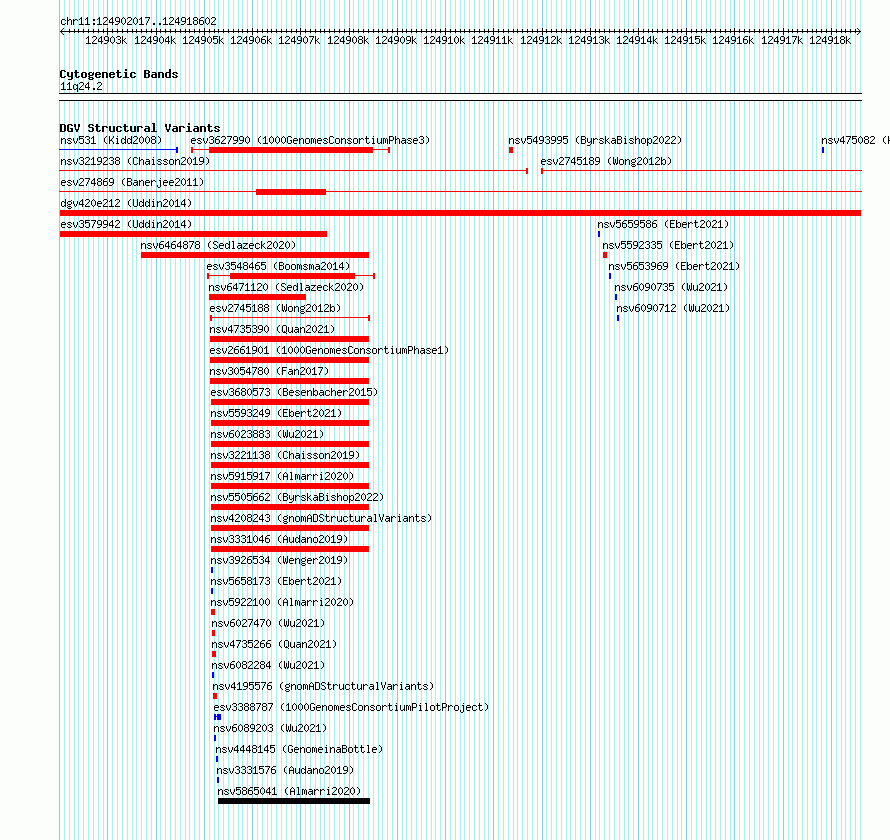Open nsv6089203 (Wu2021) label
This screenshot has height=840, width=890.
click(x=270, y=728)
